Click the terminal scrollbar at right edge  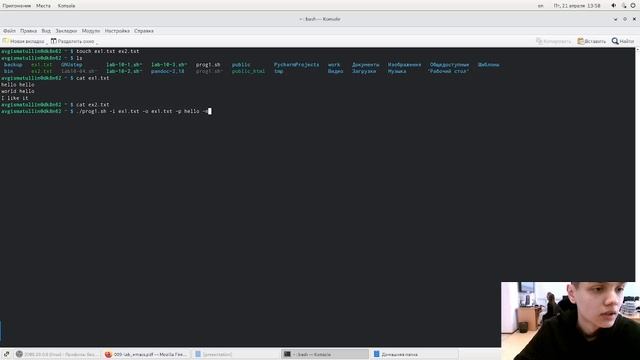coord(637,163)
